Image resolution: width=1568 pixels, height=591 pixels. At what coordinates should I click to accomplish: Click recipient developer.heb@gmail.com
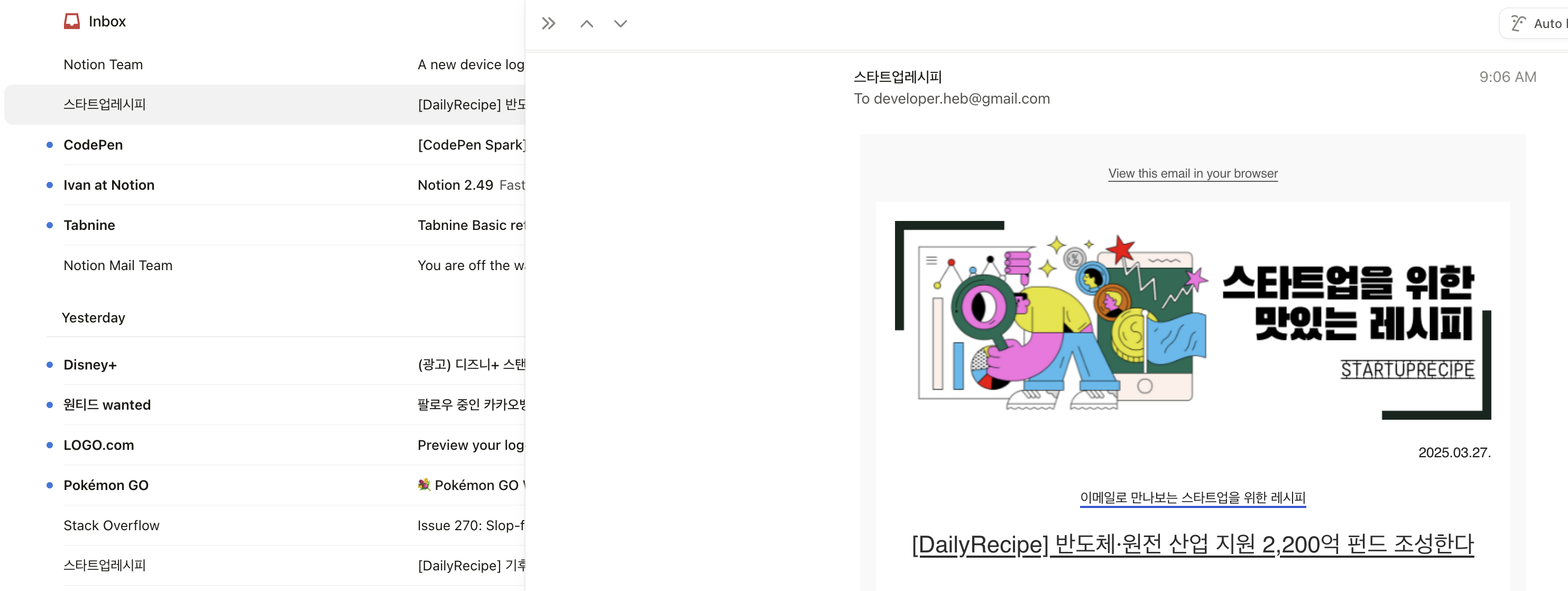coord(962,99)
